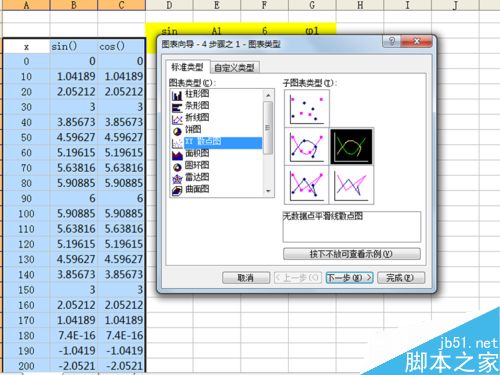This screenshot has width=500, height=375.
Task: Select column J header
Action: (x=455, y=5)
